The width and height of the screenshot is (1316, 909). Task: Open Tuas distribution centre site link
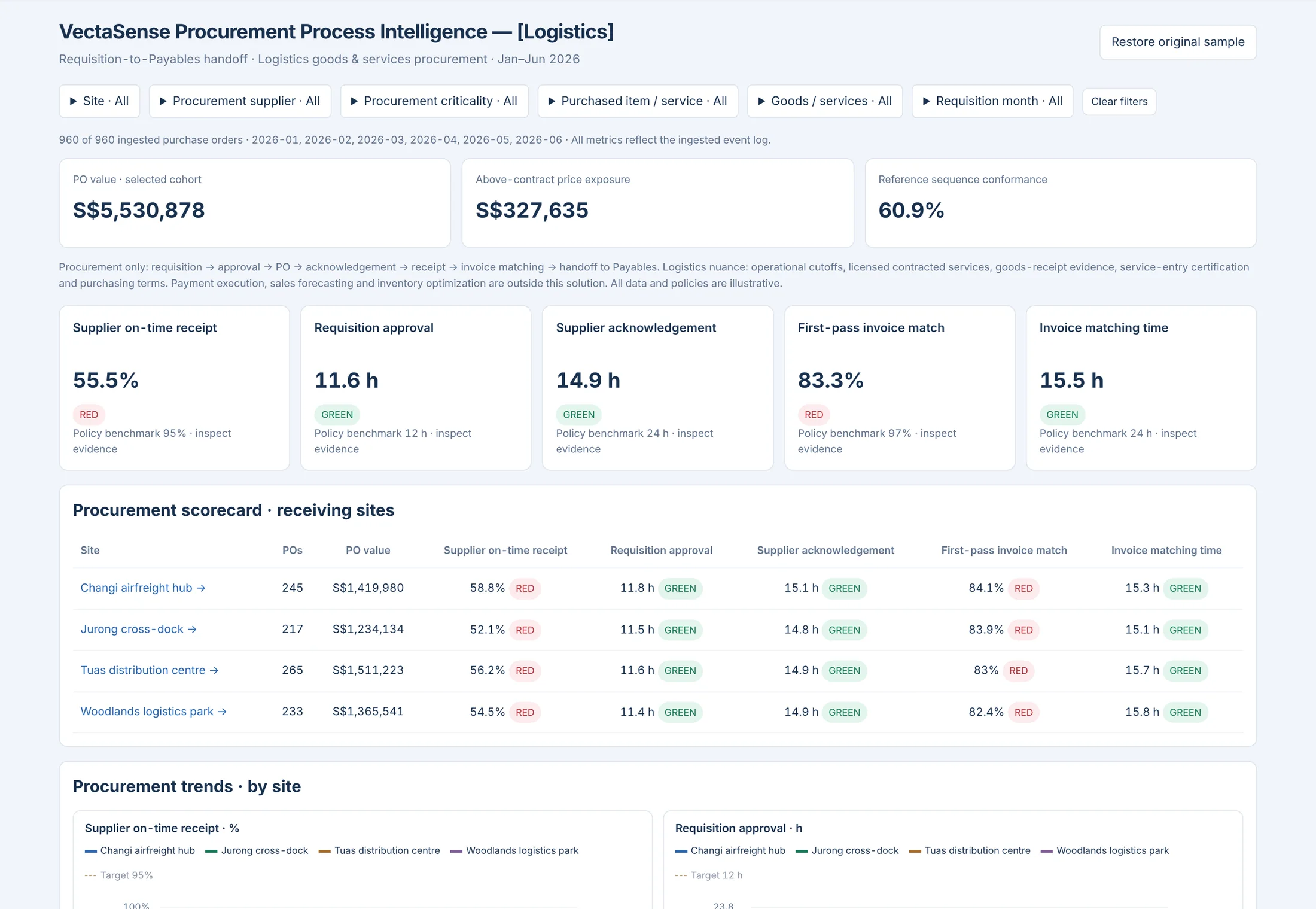coord(150,670)
